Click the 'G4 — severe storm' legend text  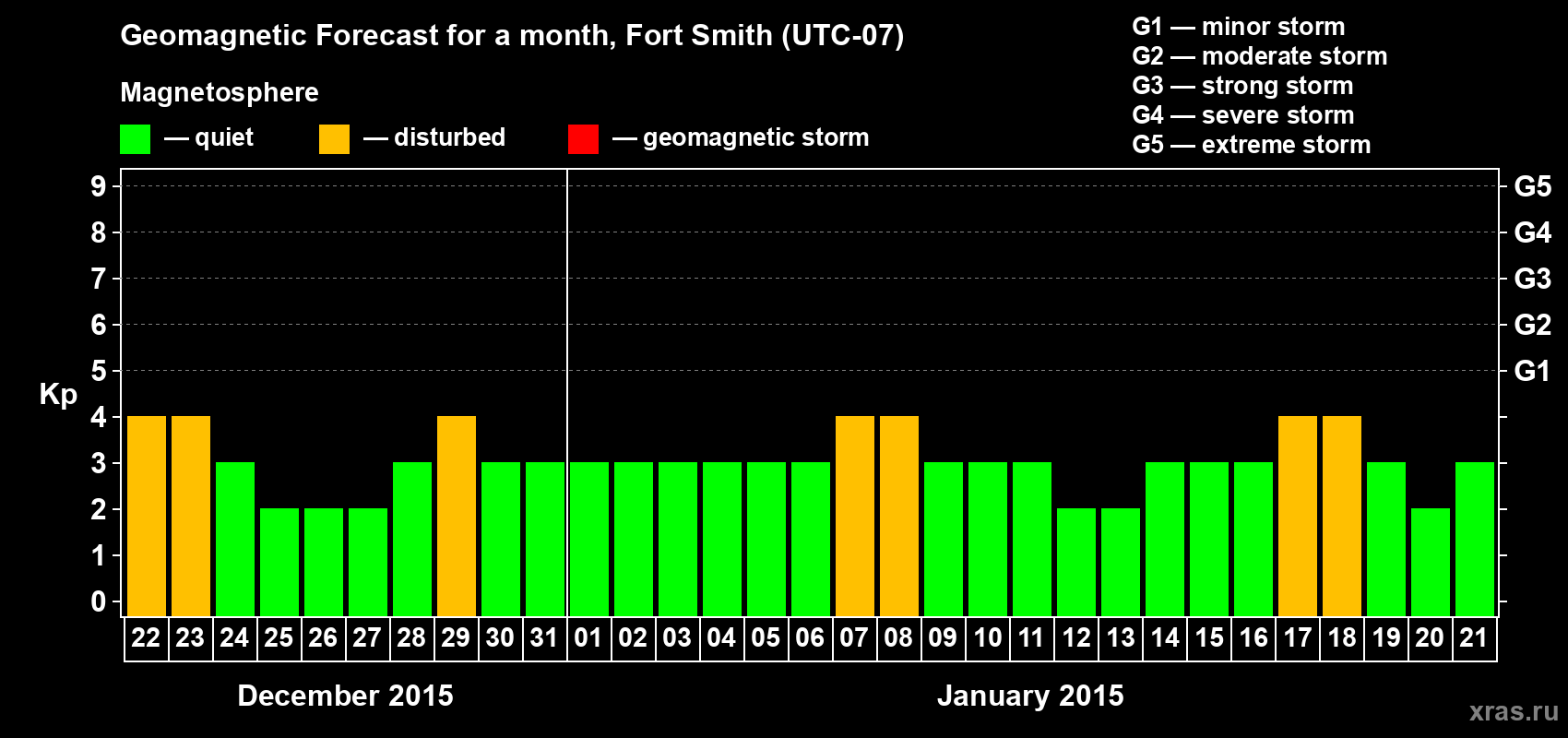[x=1243, y=115]
